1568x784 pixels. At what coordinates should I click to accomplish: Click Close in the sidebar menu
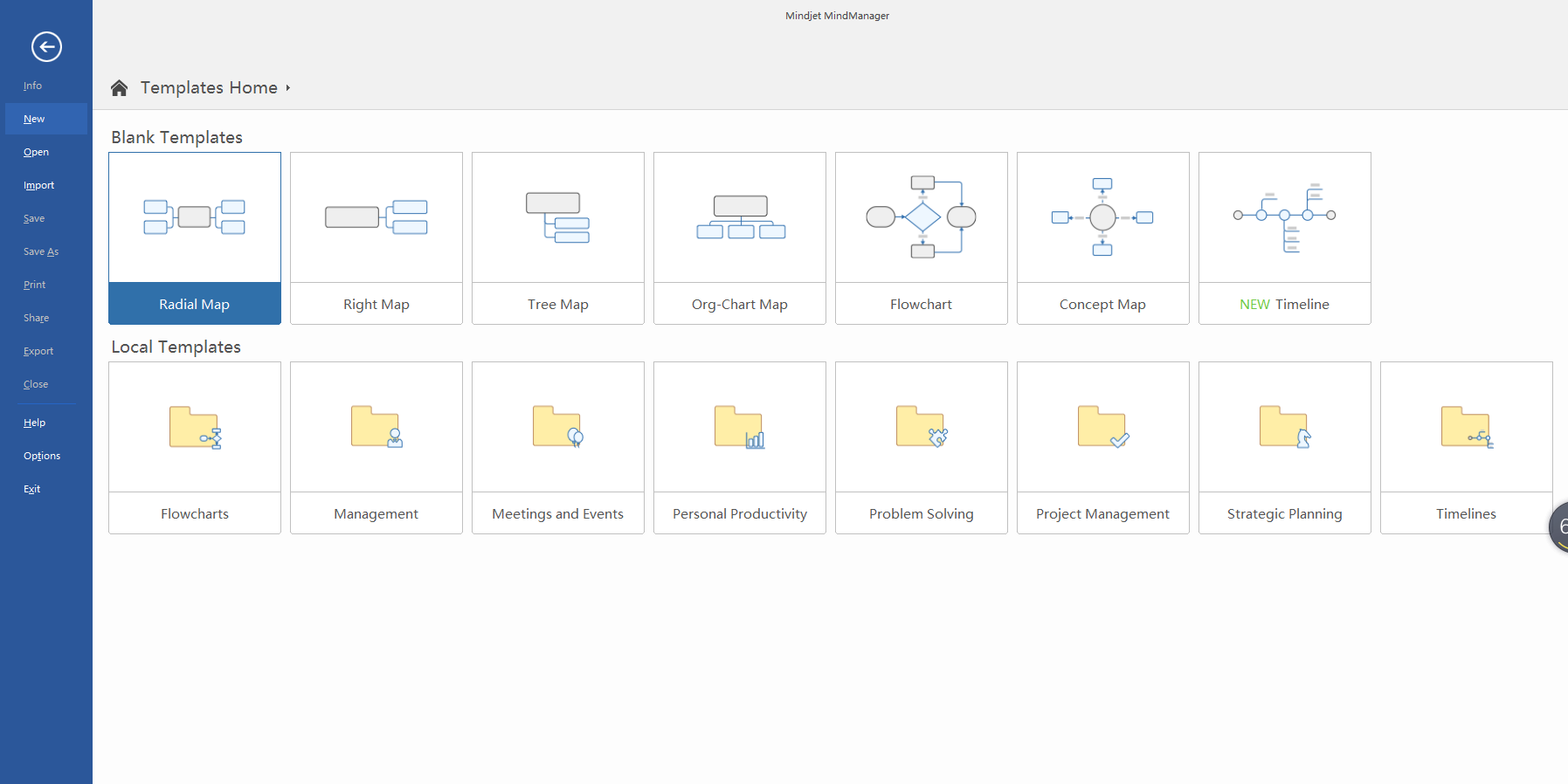pyautogui.click(x=36, y=384)
